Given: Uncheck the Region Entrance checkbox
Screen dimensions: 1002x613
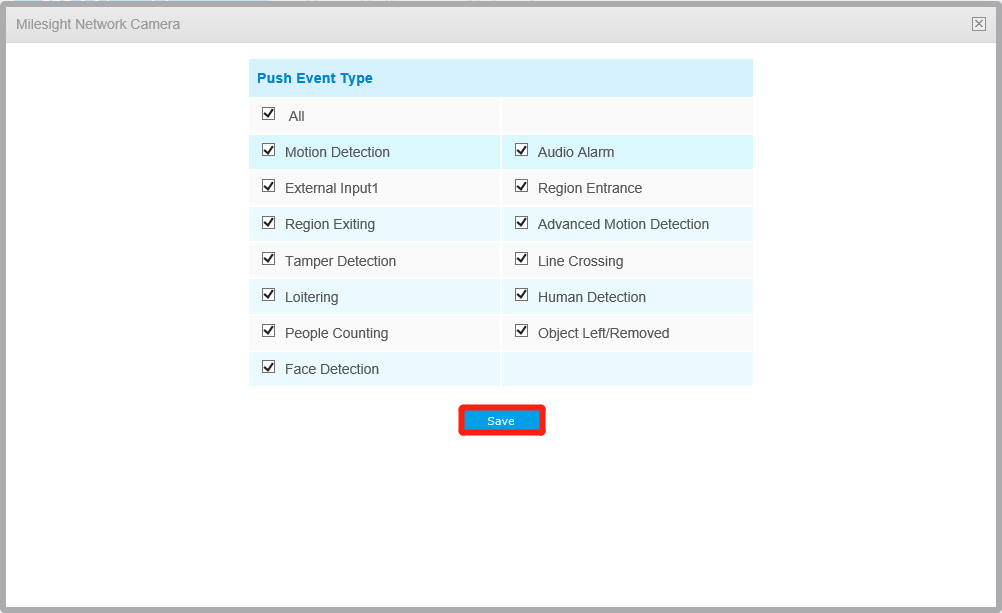Looking at the screenshot, I should 521,186.
